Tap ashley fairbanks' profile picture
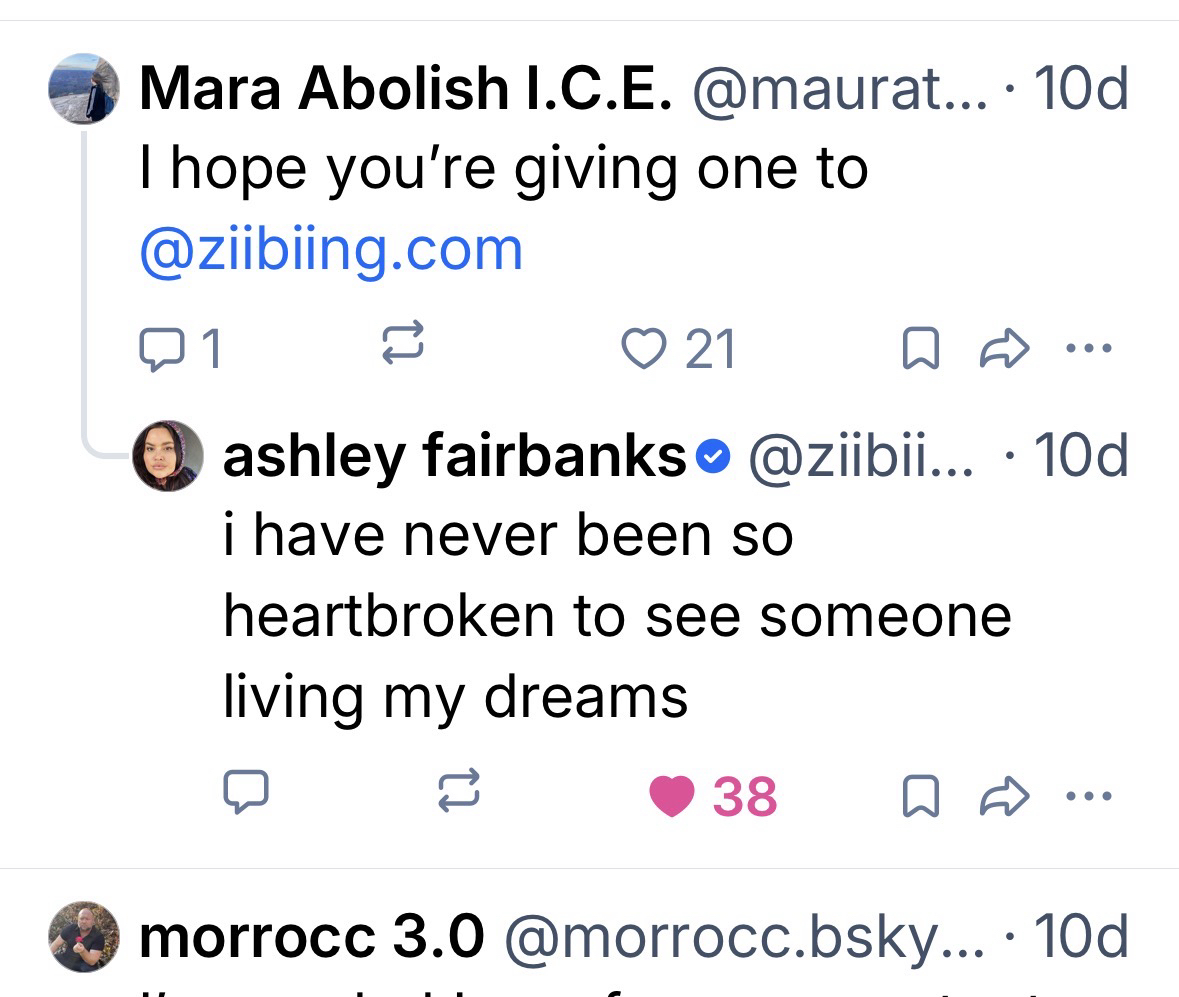The image size is (1179, 997). coord(168,456)
